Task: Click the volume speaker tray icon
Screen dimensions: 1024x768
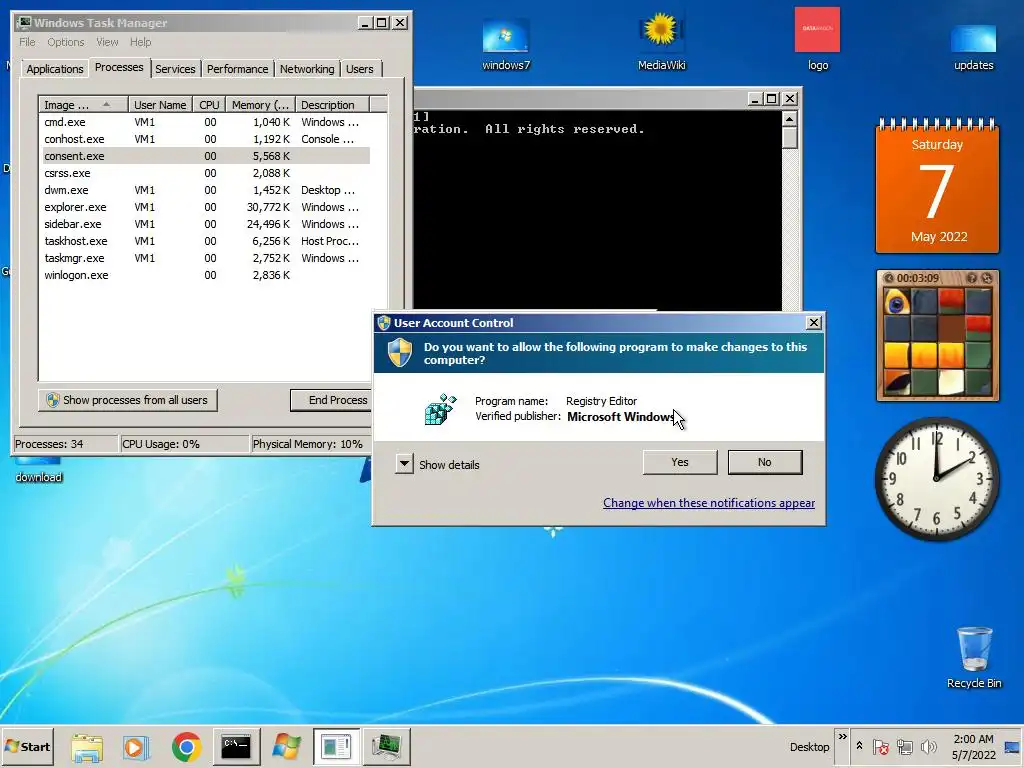Action: pos(928,747)
